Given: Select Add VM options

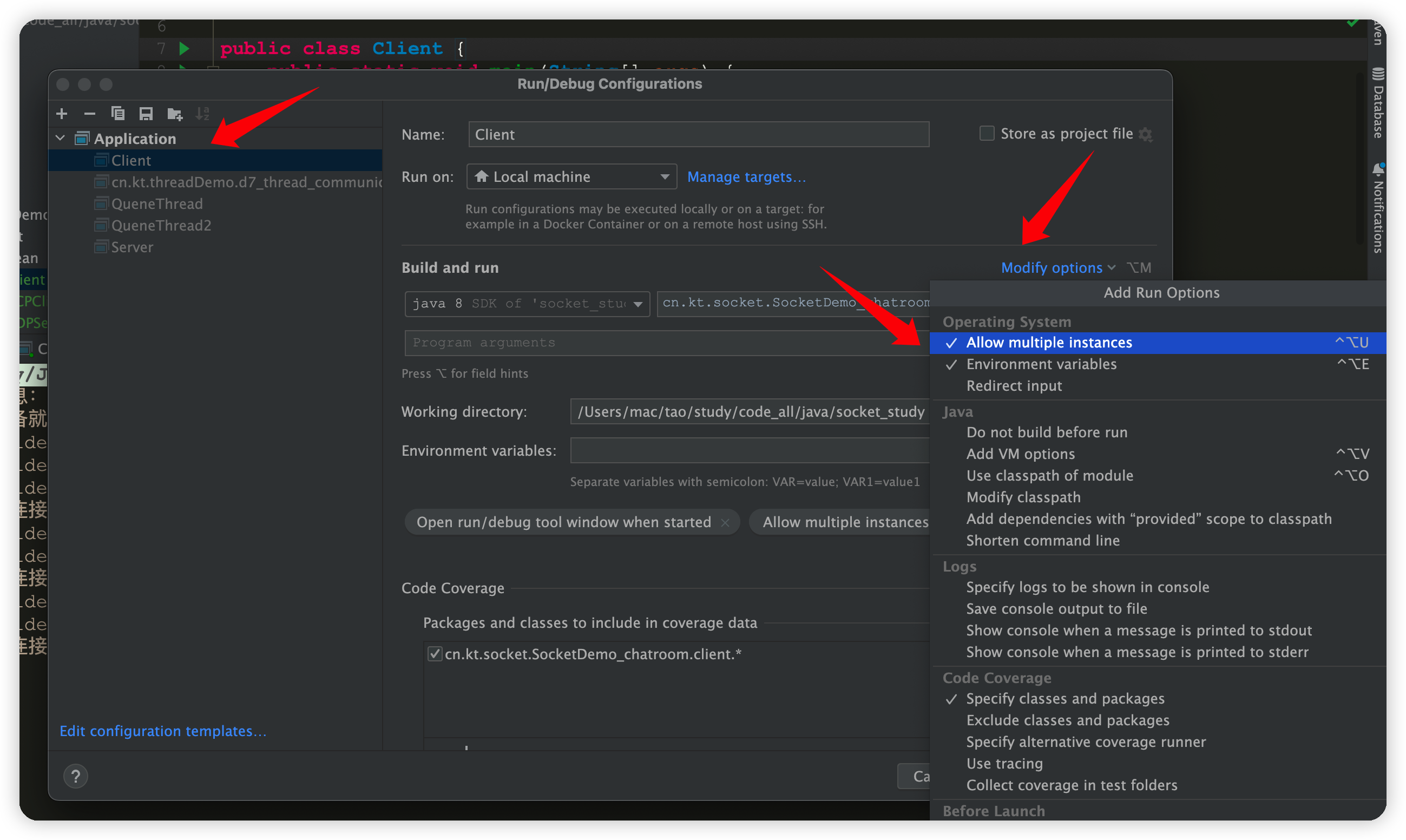Looking at the screenshot, I should coord(1158,455).
